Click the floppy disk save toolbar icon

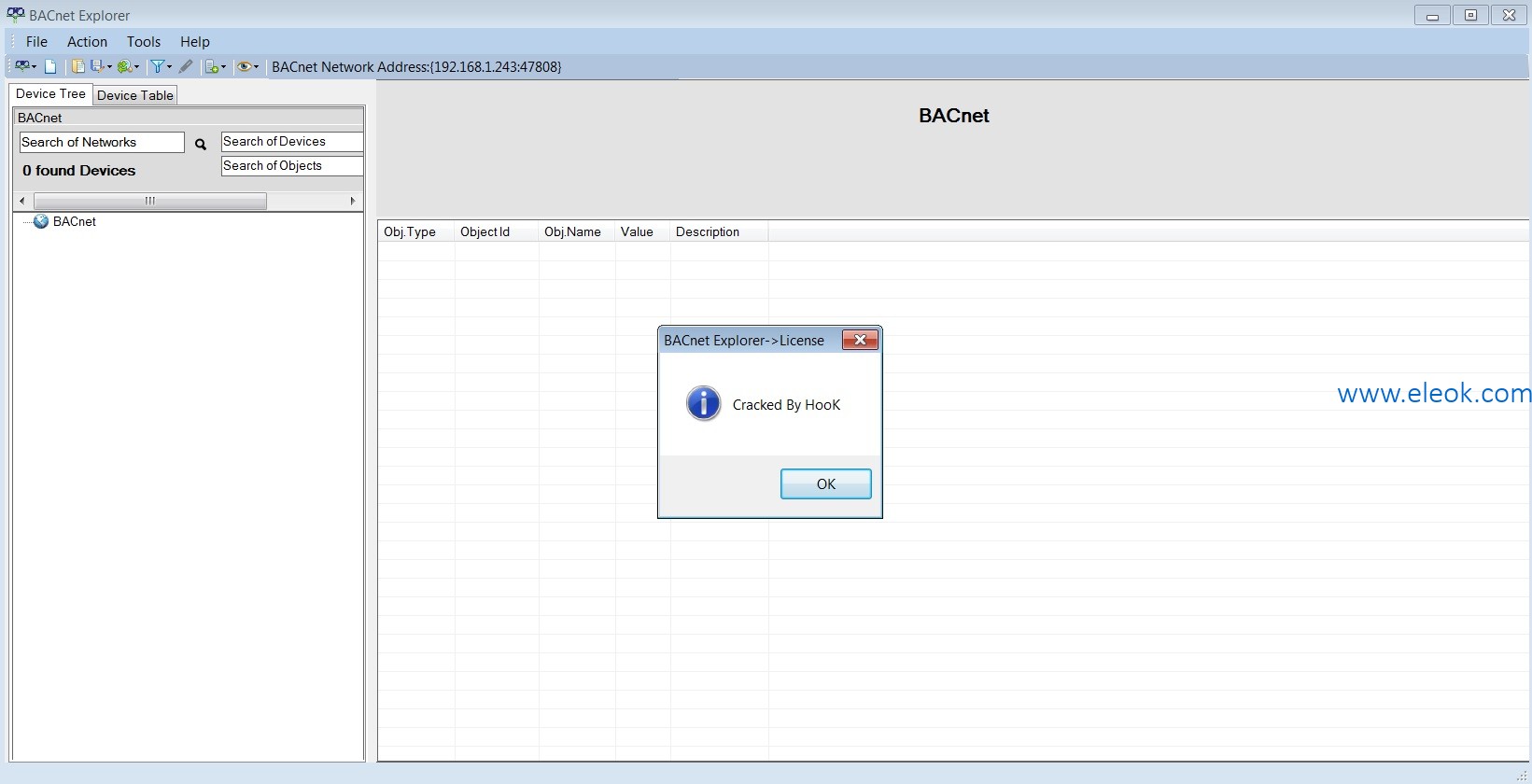(x=96, y=66)
